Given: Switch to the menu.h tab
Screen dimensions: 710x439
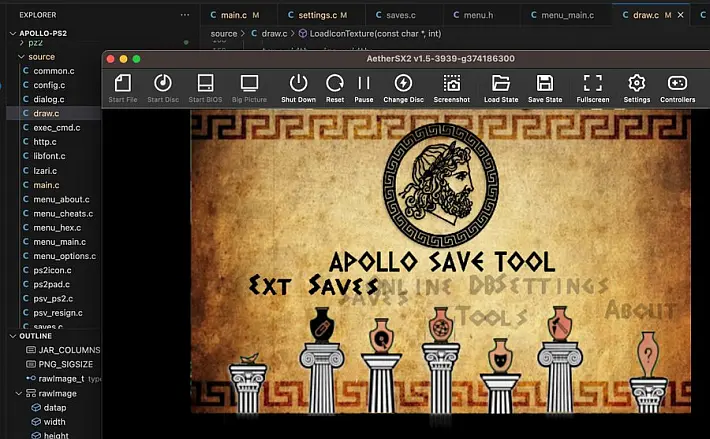Looking at the screenshot, I should click(478, 15).
